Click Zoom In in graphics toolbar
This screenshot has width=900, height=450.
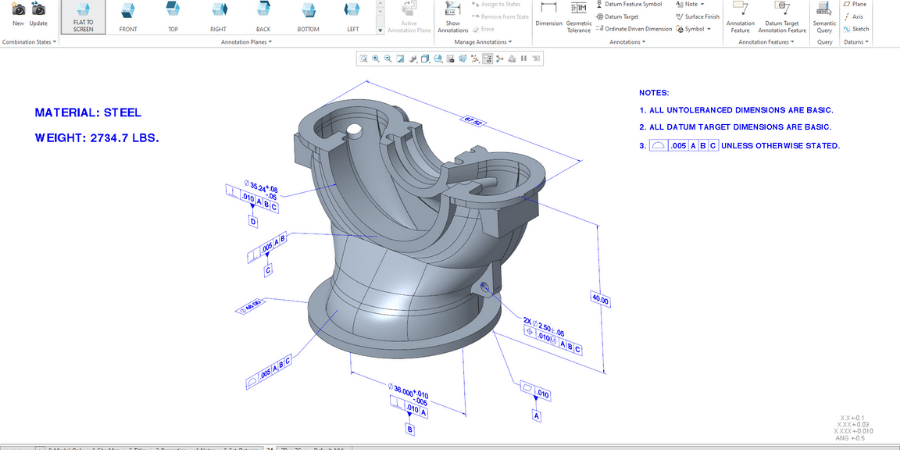tap(375, 59)
